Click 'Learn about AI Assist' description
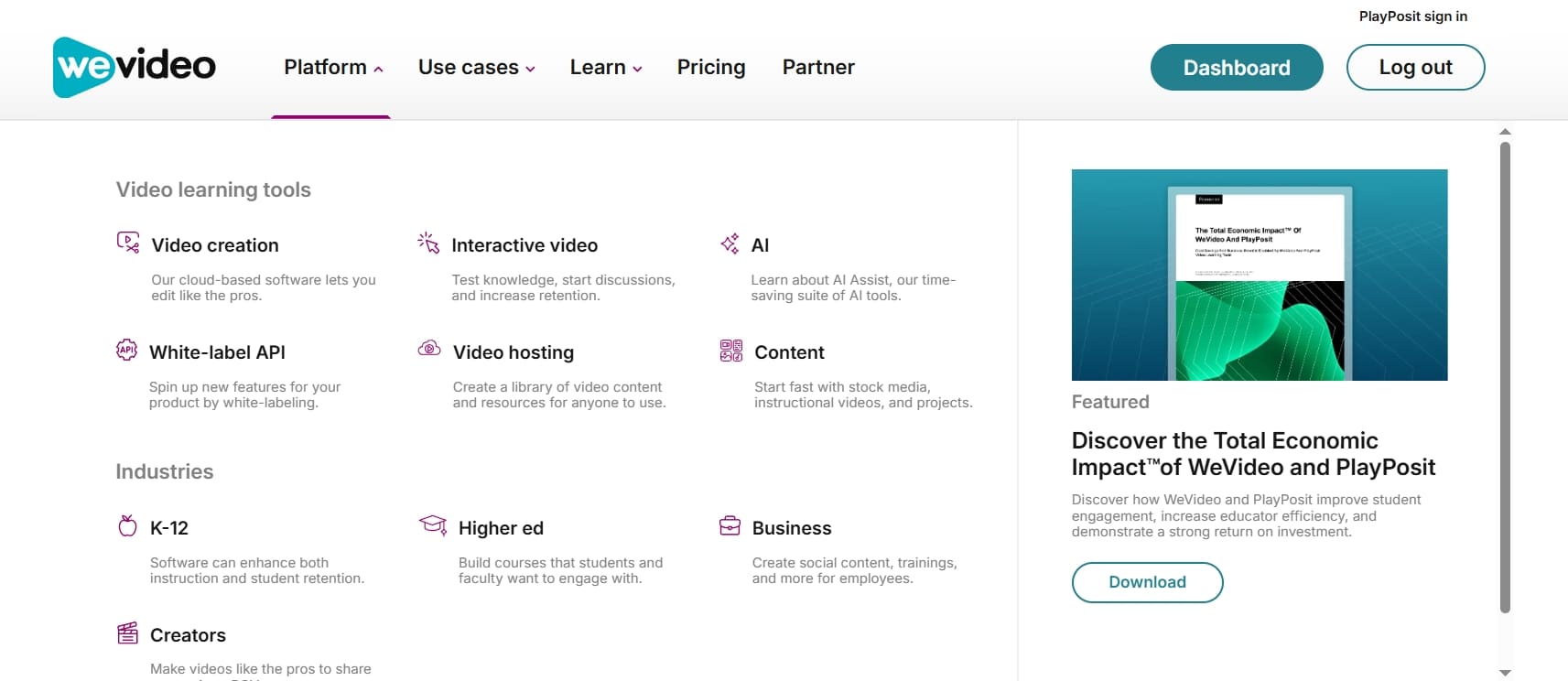This screenshot has width=1568, height=681. pyautogui.click(x=853, y=287)
